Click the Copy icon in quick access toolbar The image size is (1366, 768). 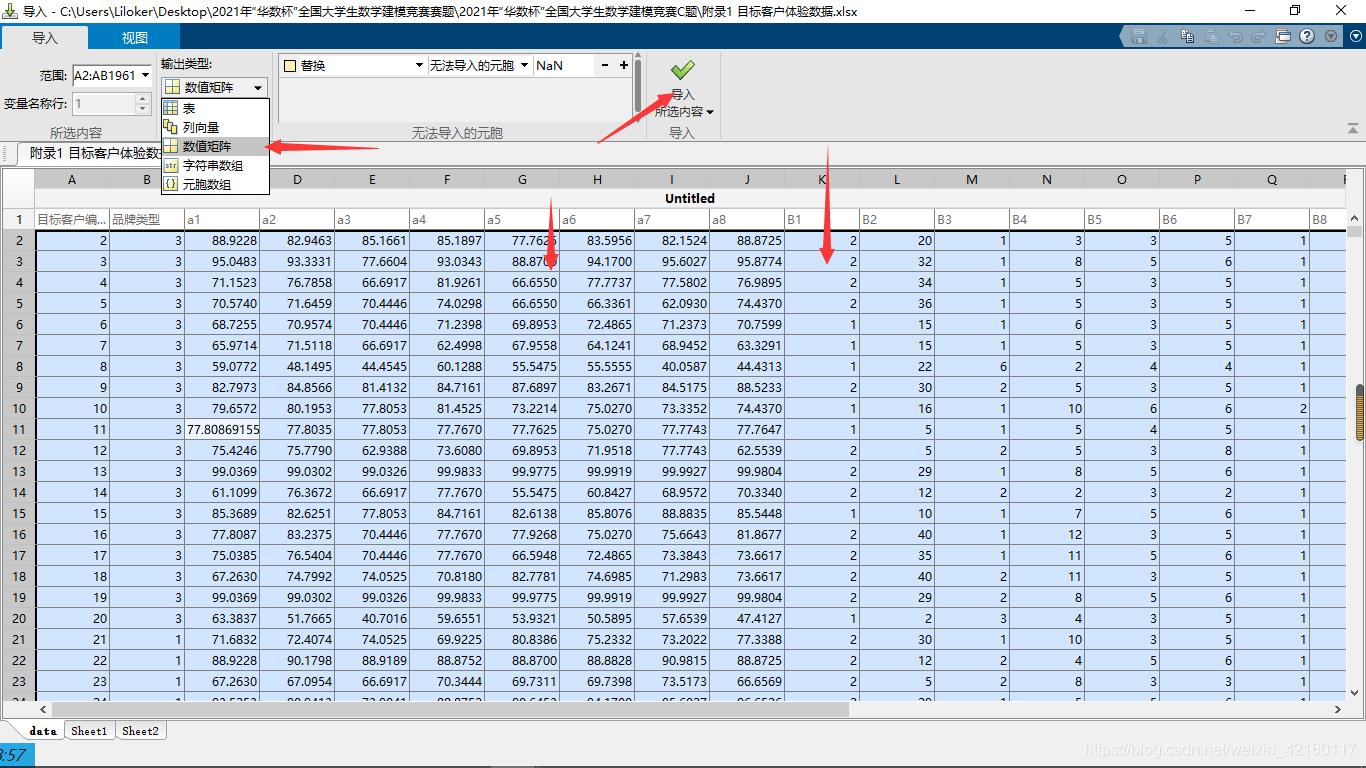(1187, 36)
